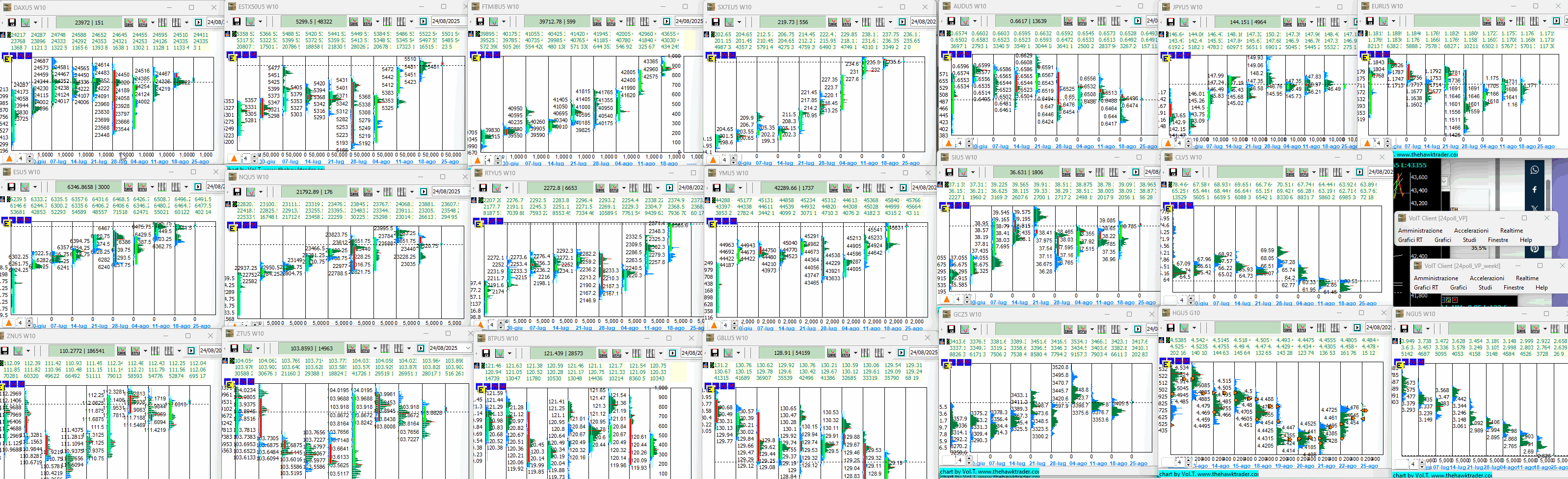The height and width of the screenshot is (479, 1568).
Task: Open chart type dropdown arrow in DAXU5 toolbar
Action: (x=36, y=23)
